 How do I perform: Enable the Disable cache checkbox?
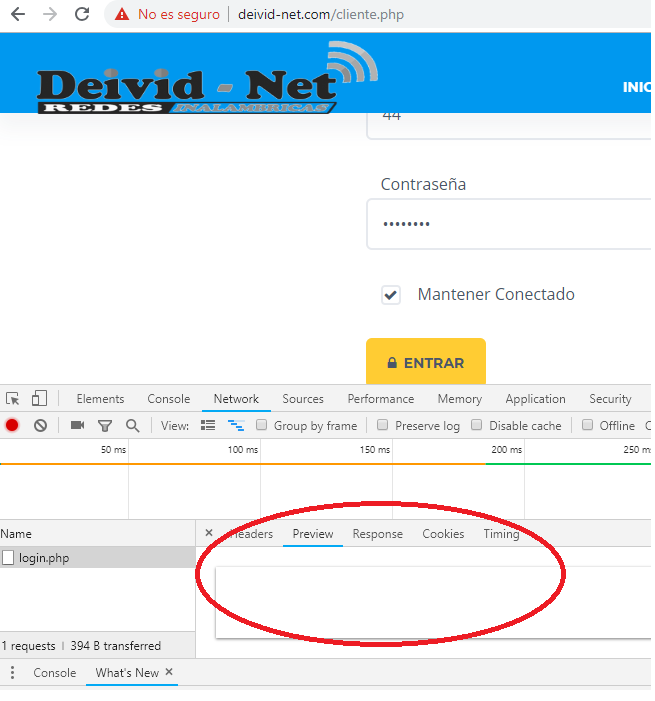[477, 425]
